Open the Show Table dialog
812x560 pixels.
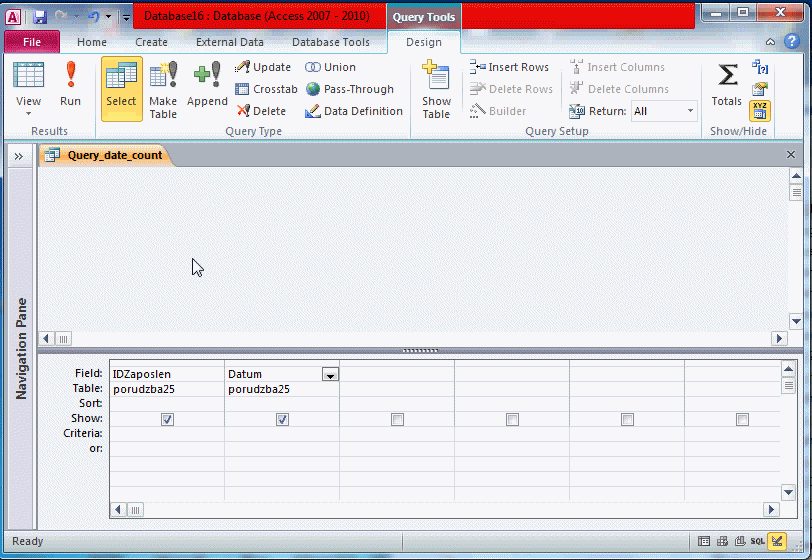(436, 90)
